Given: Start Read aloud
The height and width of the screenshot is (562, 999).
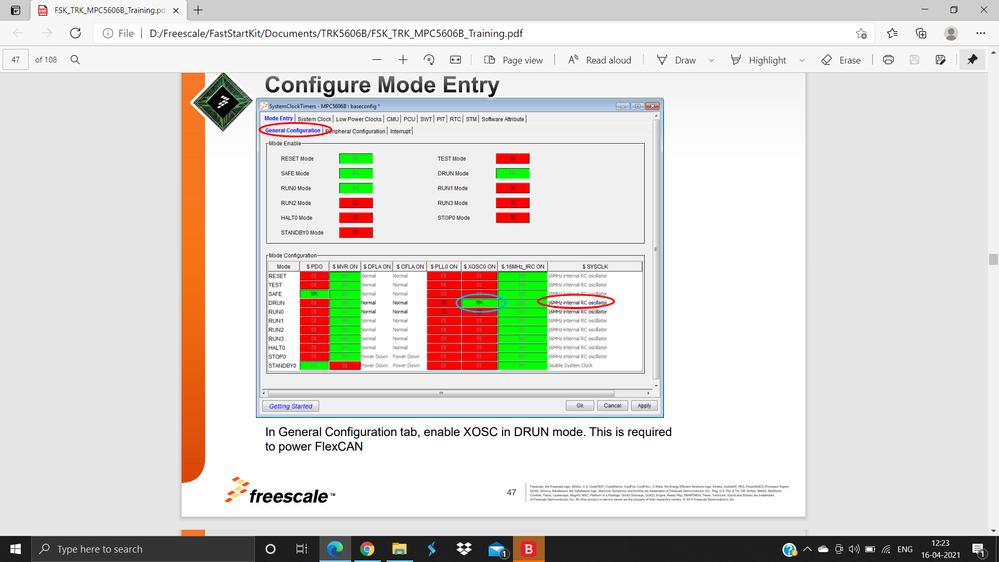Looking at the screenshot, I should pos(599,60).
